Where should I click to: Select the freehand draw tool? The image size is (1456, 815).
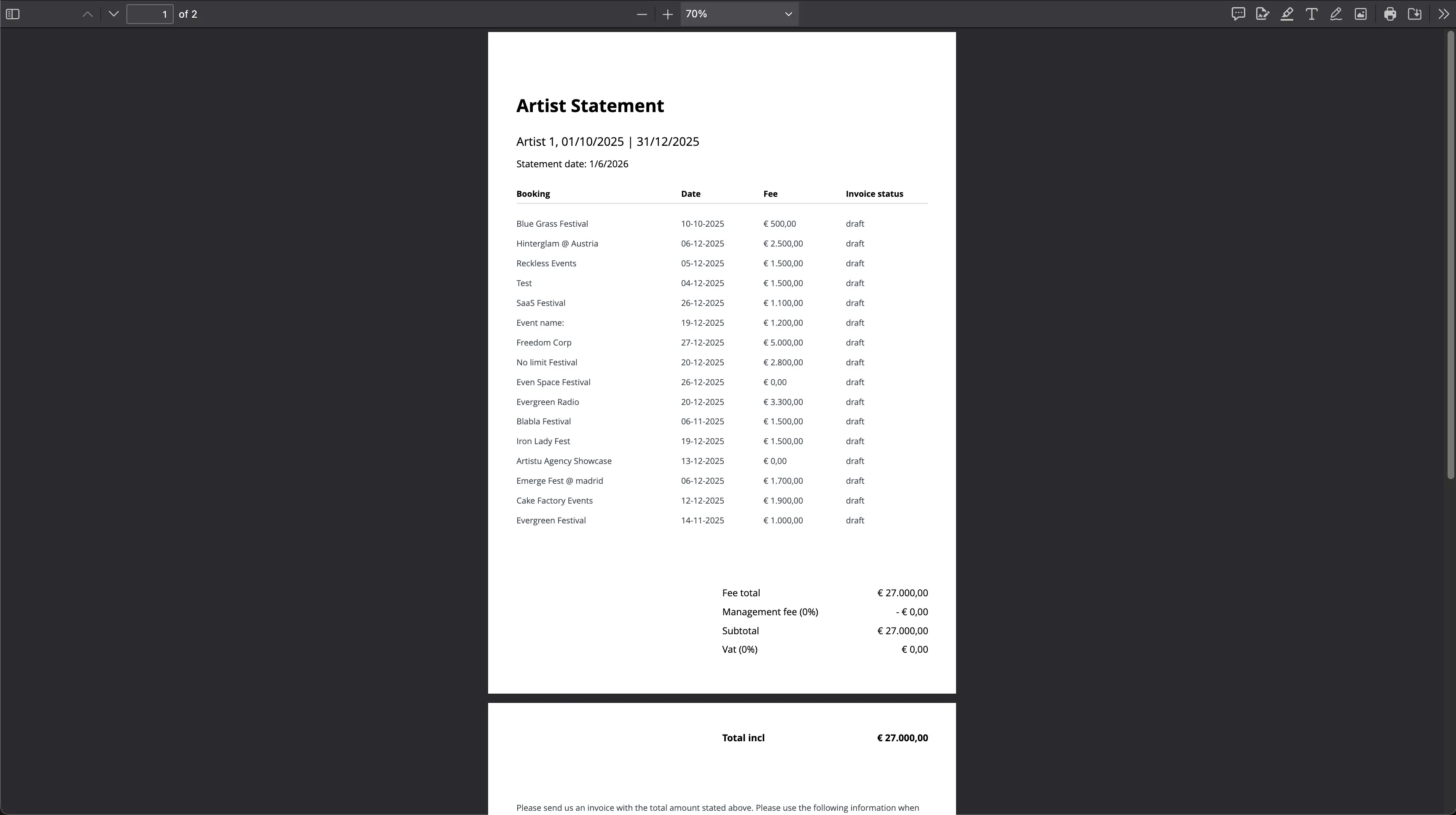pyautogui.click(x=1335, y=14)
